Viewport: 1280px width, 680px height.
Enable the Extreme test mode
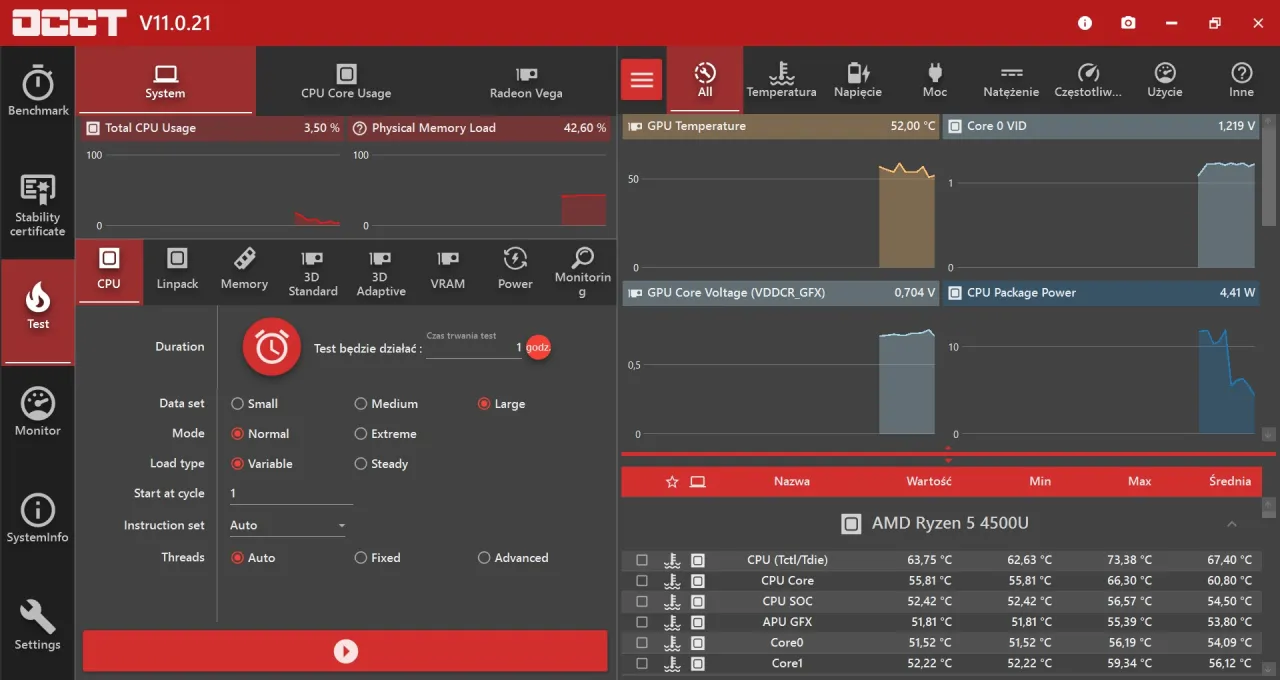point(360,433)
